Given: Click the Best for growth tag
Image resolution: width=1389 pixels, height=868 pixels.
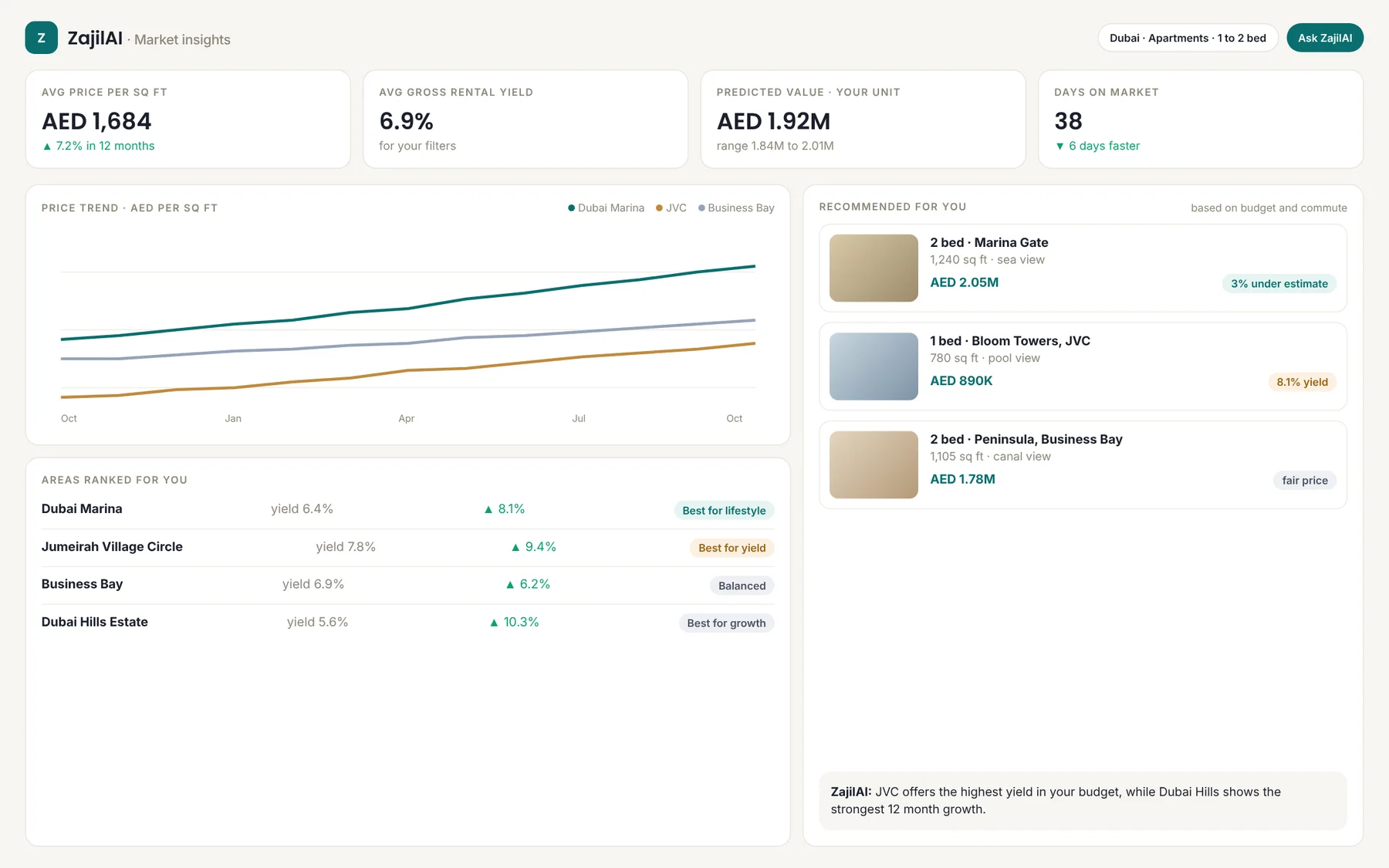Looking at the screenshot, I should click(726, 623).
